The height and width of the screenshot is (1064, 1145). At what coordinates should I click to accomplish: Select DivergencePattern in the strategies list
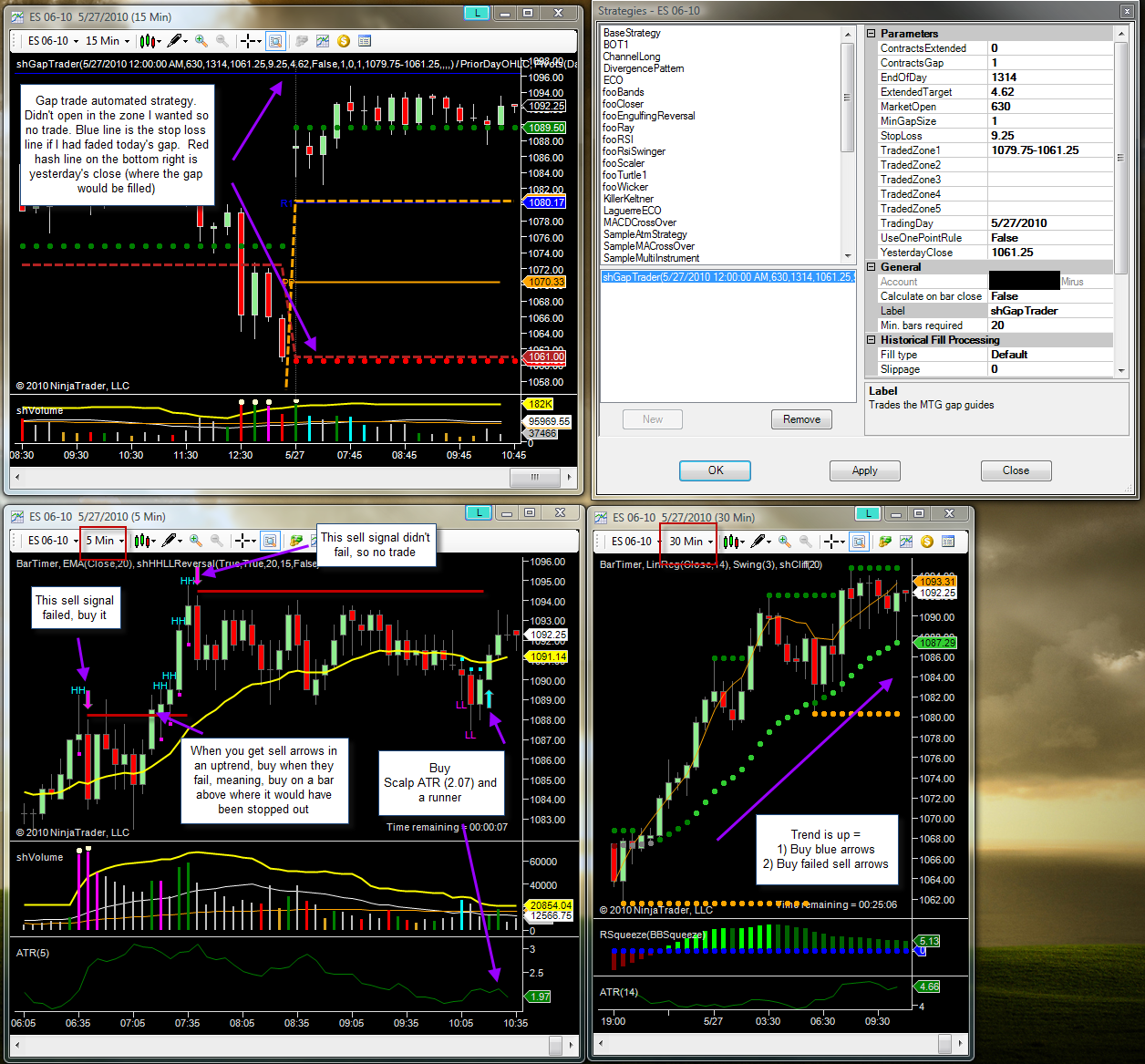[644, 68]
